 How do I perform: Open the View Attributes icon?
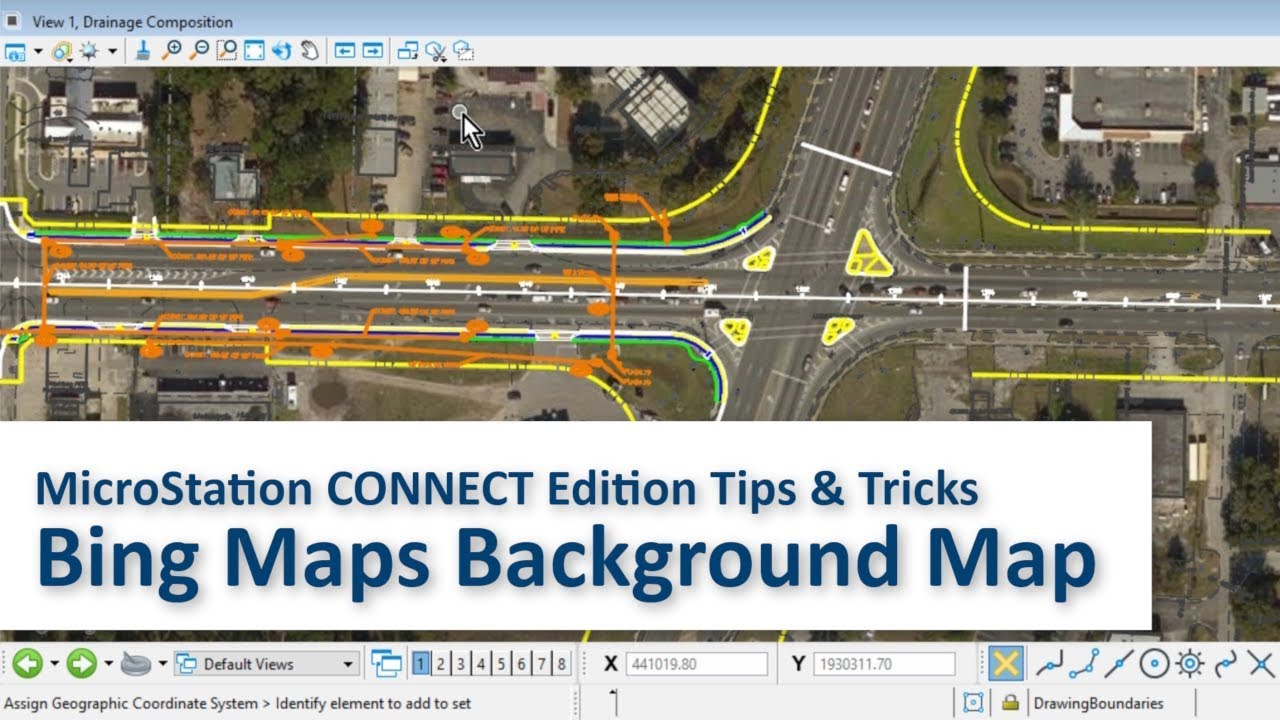[15, 51]
